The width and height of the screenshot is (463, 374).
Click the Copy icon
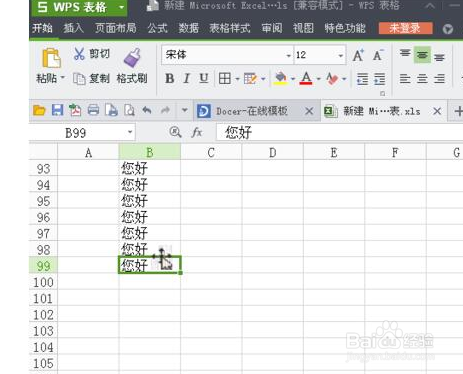(x=79, y=79)
